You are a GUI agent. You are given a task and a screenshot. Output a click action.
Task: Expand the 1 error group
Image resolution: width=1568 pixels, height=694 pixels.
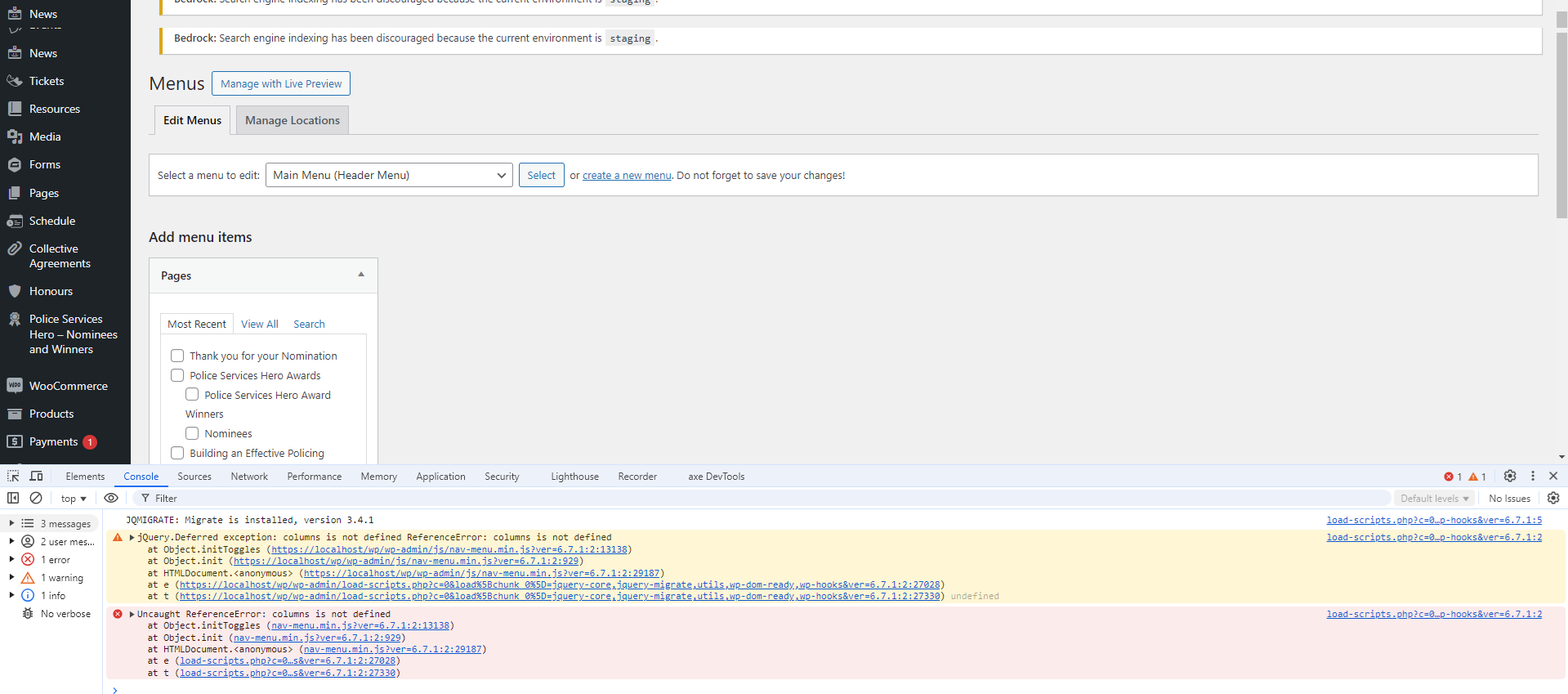coord(11,559)
